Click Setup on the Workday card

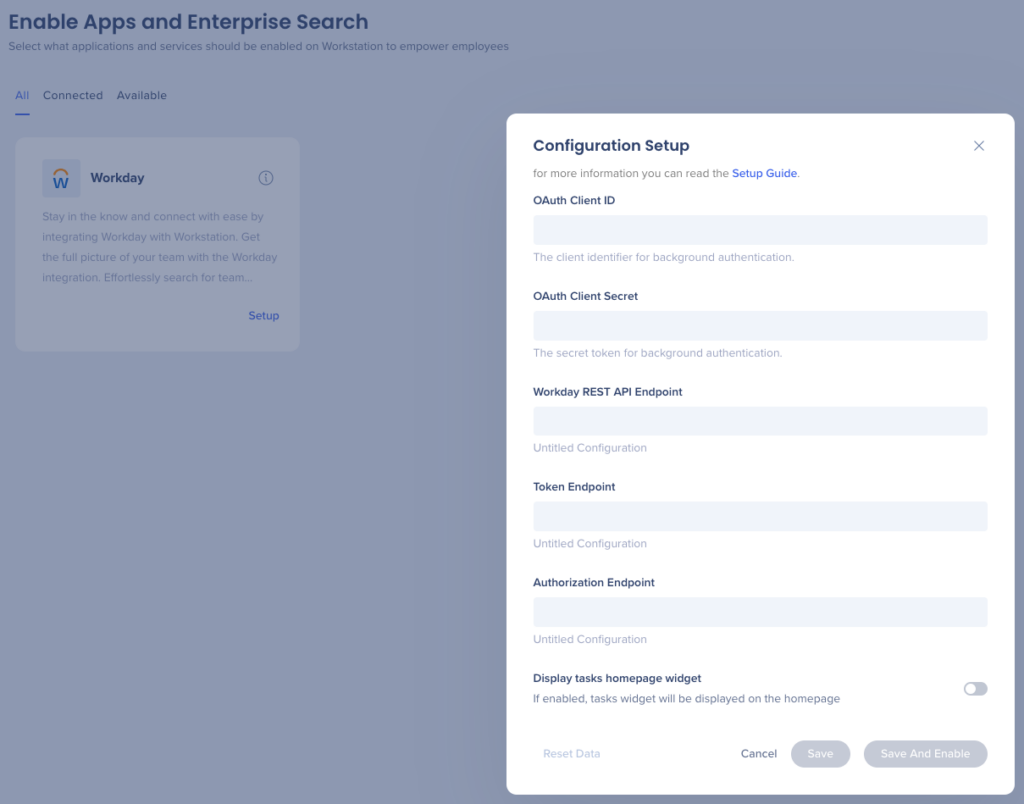tap(263, 315)
